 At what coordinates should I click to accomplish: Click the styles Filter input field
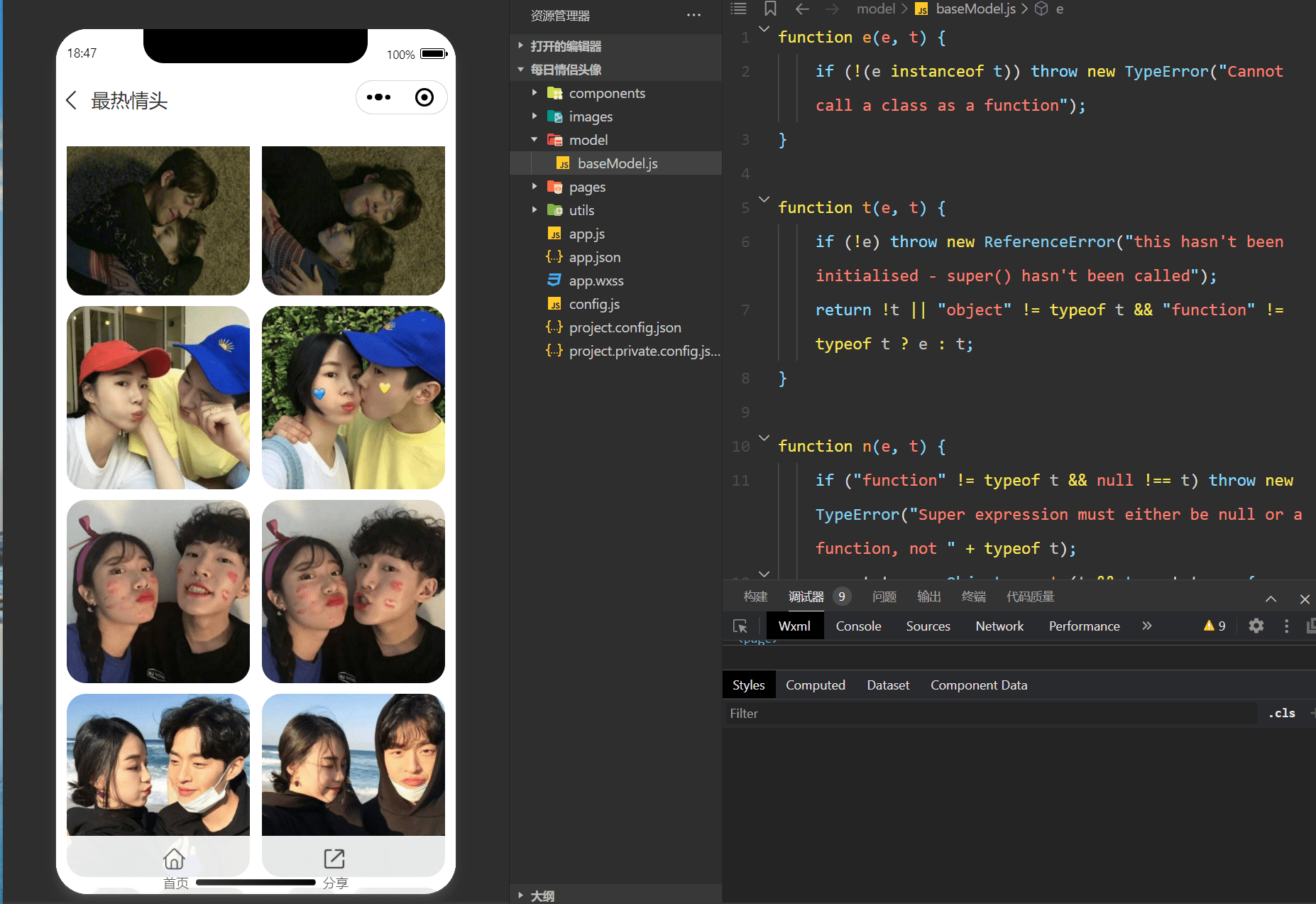pos(990,713)
